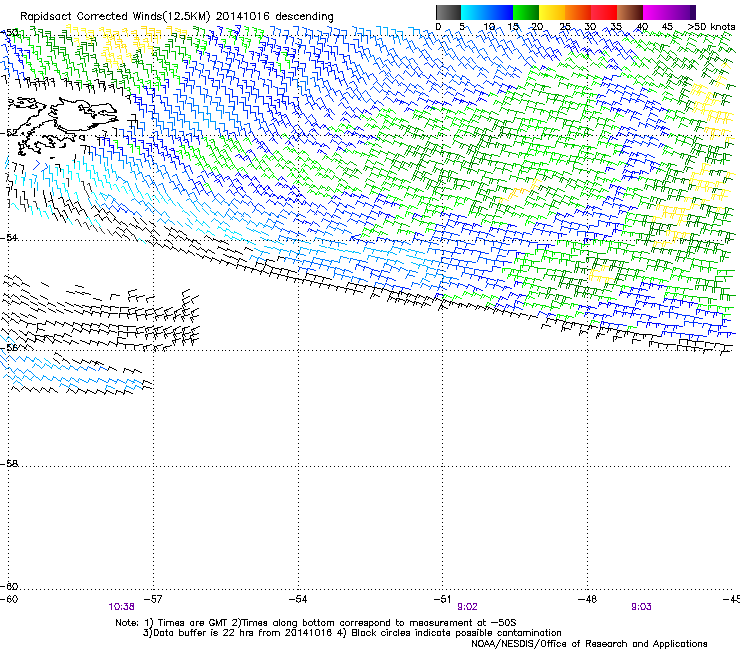The width and height of the screenshot is (740, 650).
Task: Click the '35' legend scale number
Action: (x=616, y=27)
